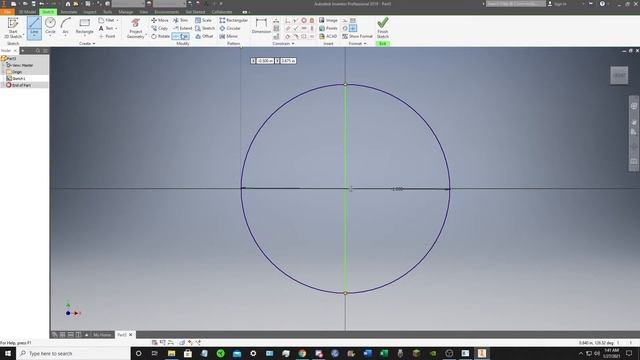Switch to 3D Model tab

[27, 12]
